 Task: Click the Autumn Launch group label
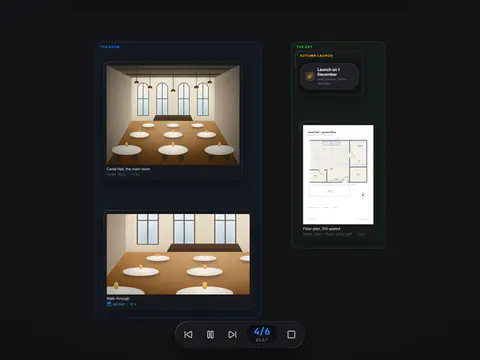point(316,56)
